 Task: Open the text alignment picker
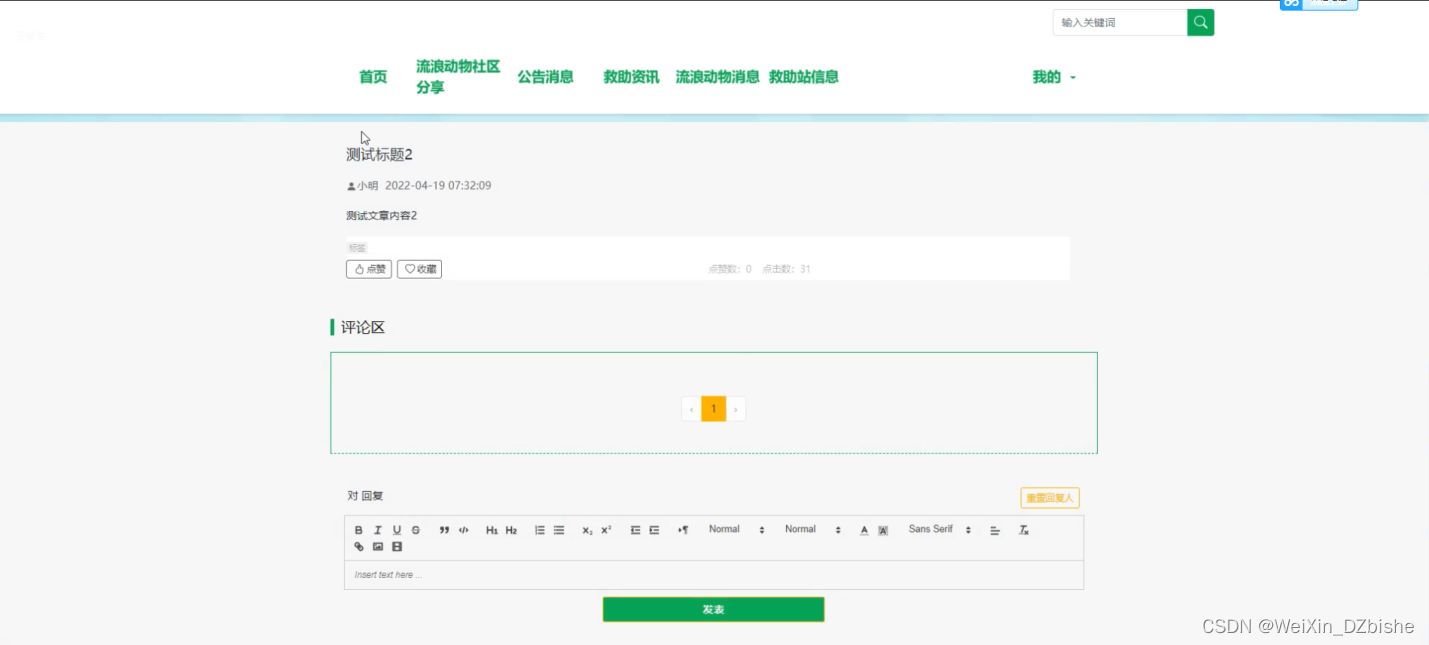(995, 530)
